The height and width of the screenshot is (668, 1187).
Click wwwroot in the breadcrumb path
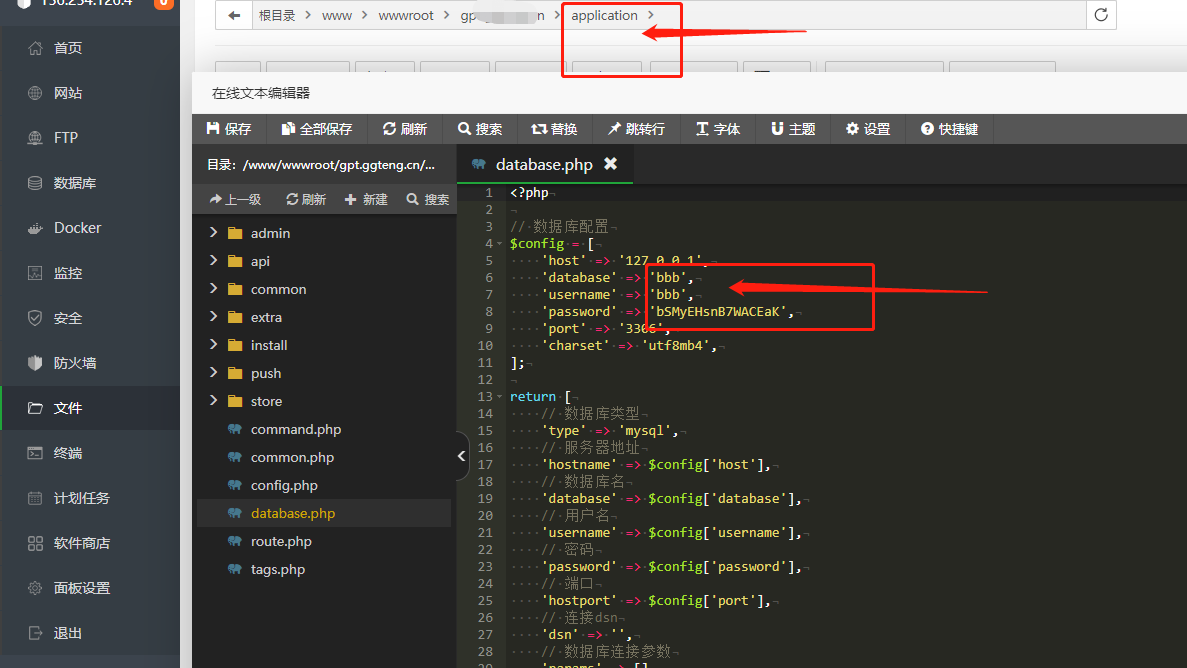pos(406,15)
